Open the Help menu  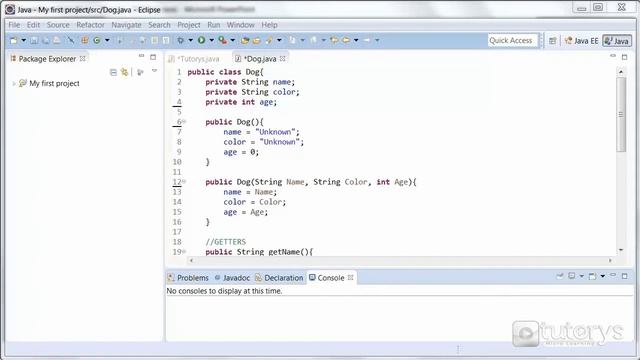[269, 25]
